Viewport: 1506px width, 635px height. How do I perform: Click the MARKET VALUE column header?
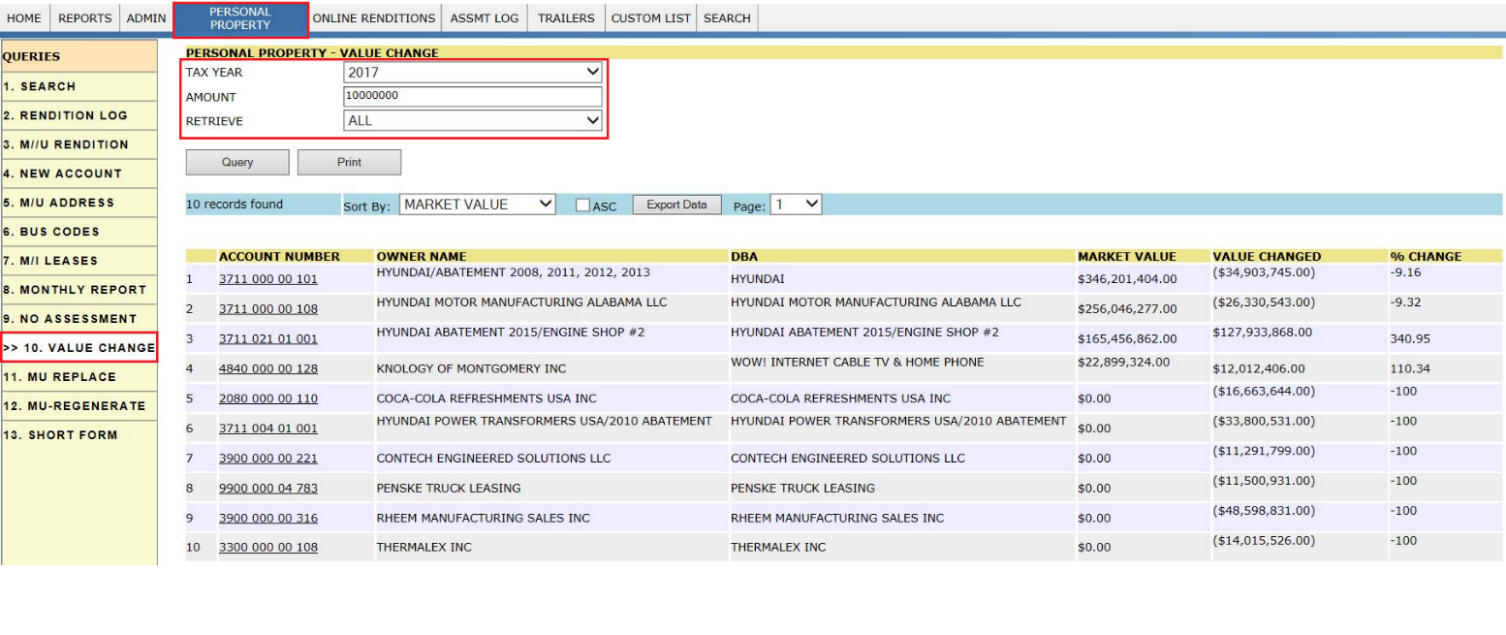tap(1127, 256)
